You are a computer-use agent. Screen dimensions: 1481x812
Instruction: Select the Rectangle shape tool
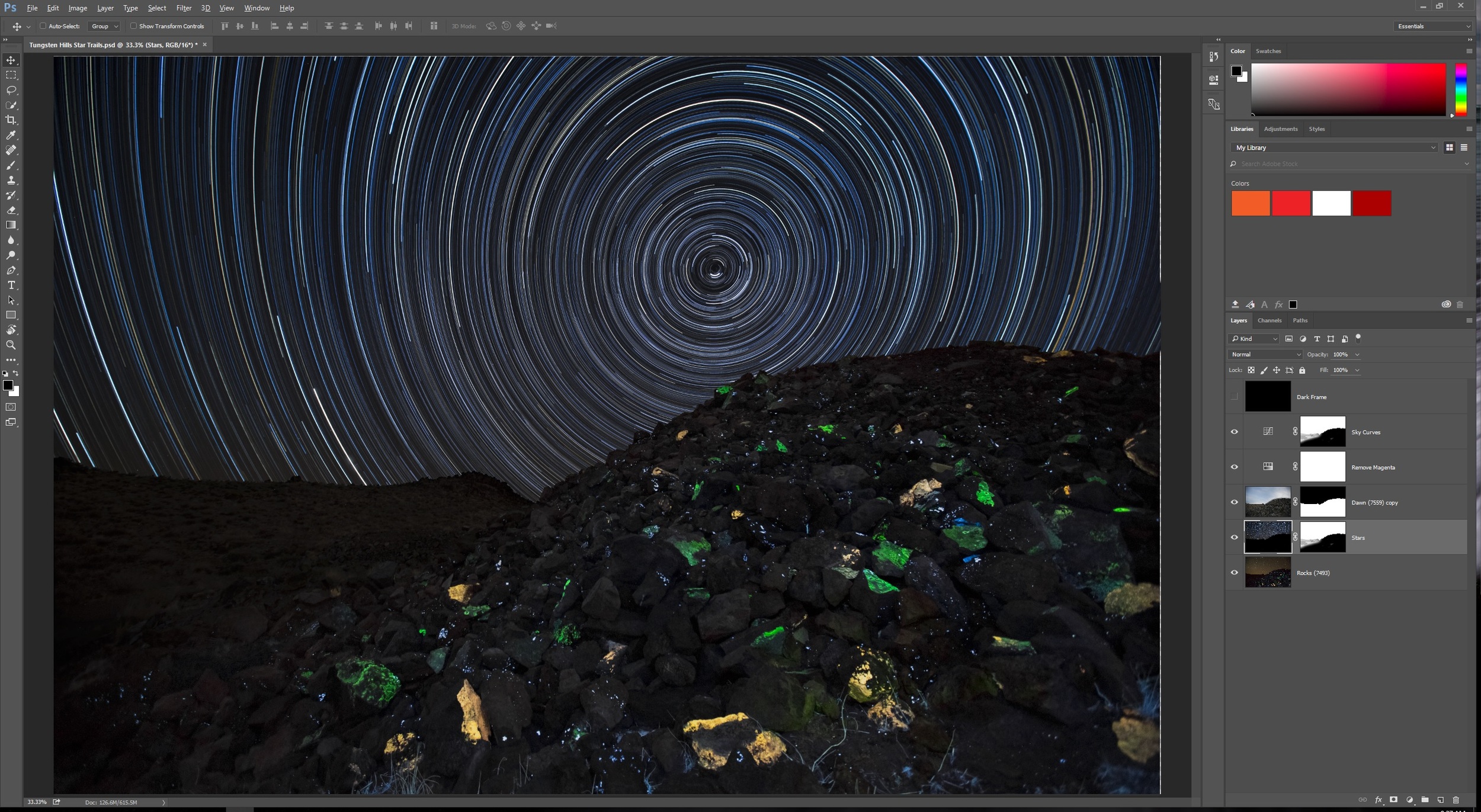point(11,315)
